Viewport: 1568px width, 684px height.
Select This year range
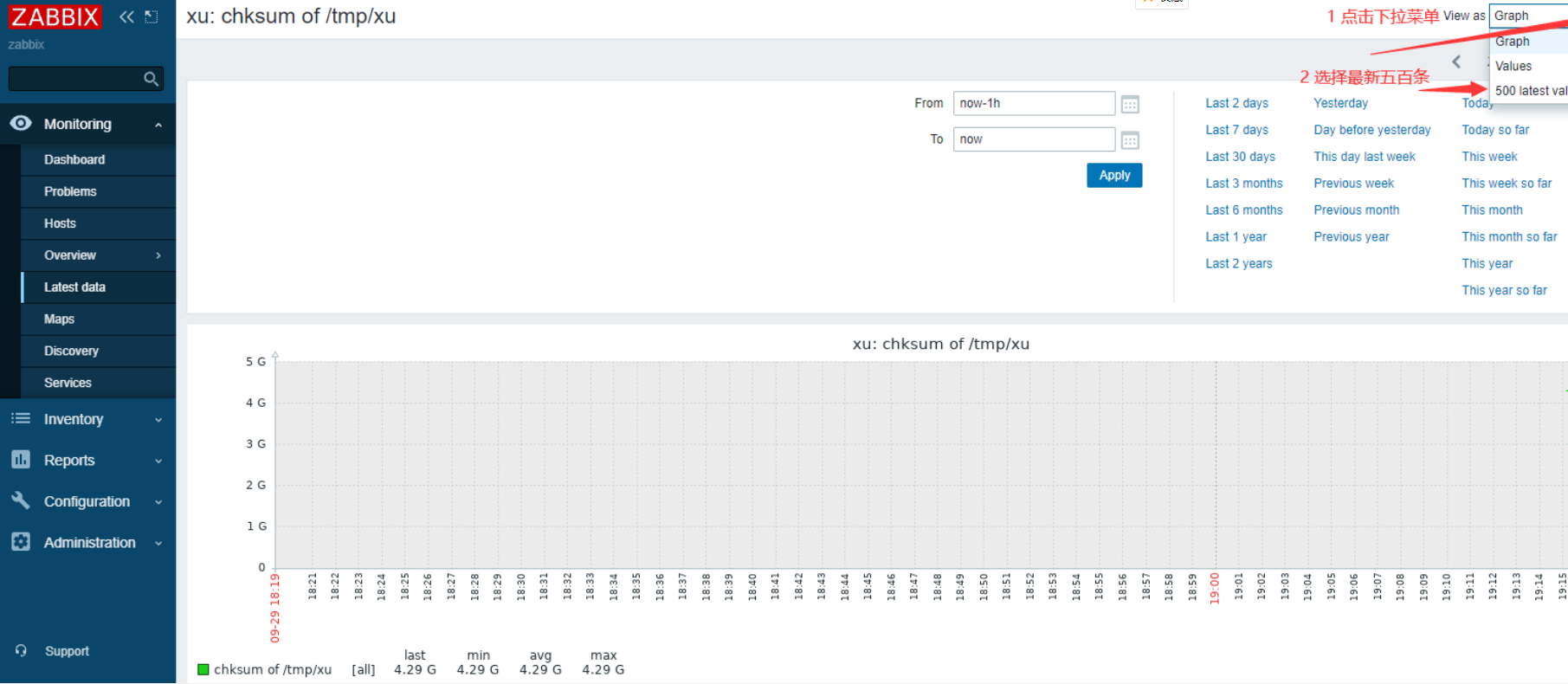point(1487,264)
